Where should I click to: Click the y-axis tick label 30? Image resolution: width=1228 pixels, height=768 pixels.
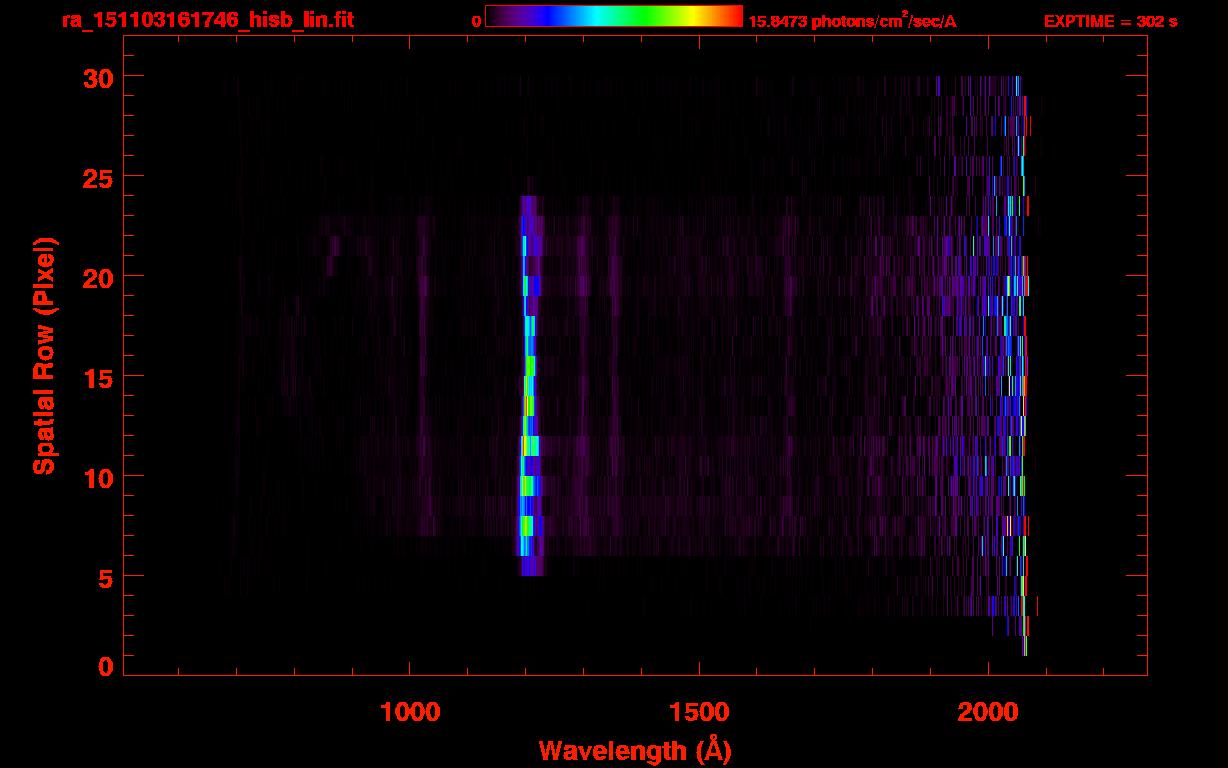tap(98, 76)
